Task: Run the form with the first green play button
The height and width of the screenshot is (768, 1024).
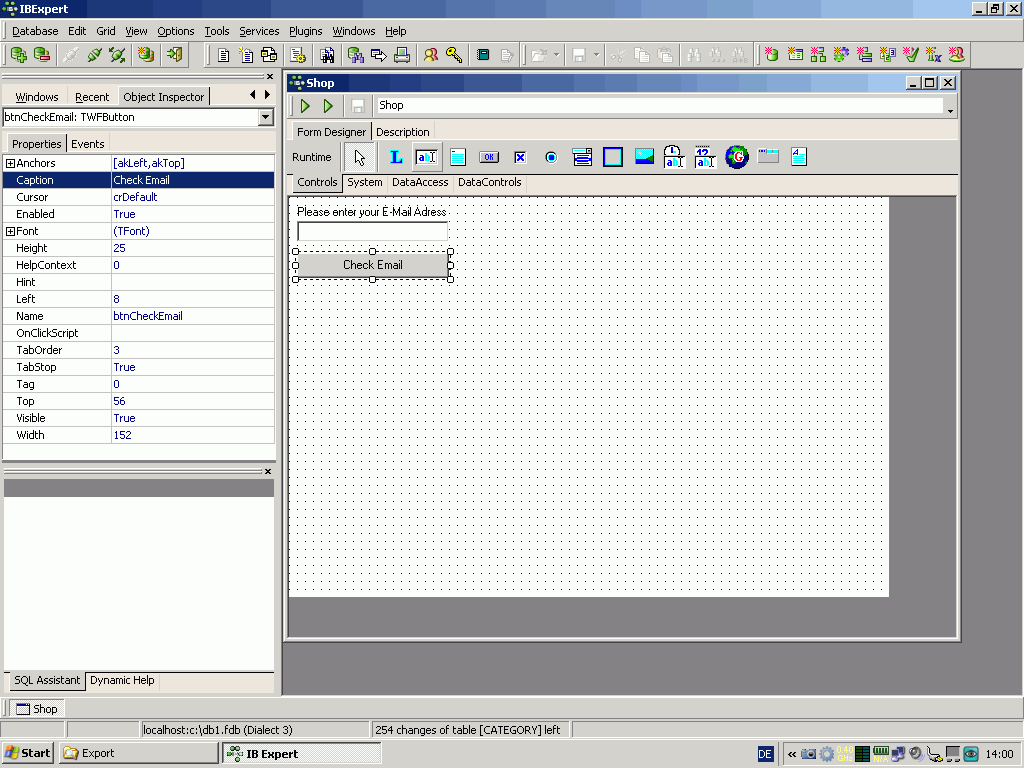Action: pos(305,106)
